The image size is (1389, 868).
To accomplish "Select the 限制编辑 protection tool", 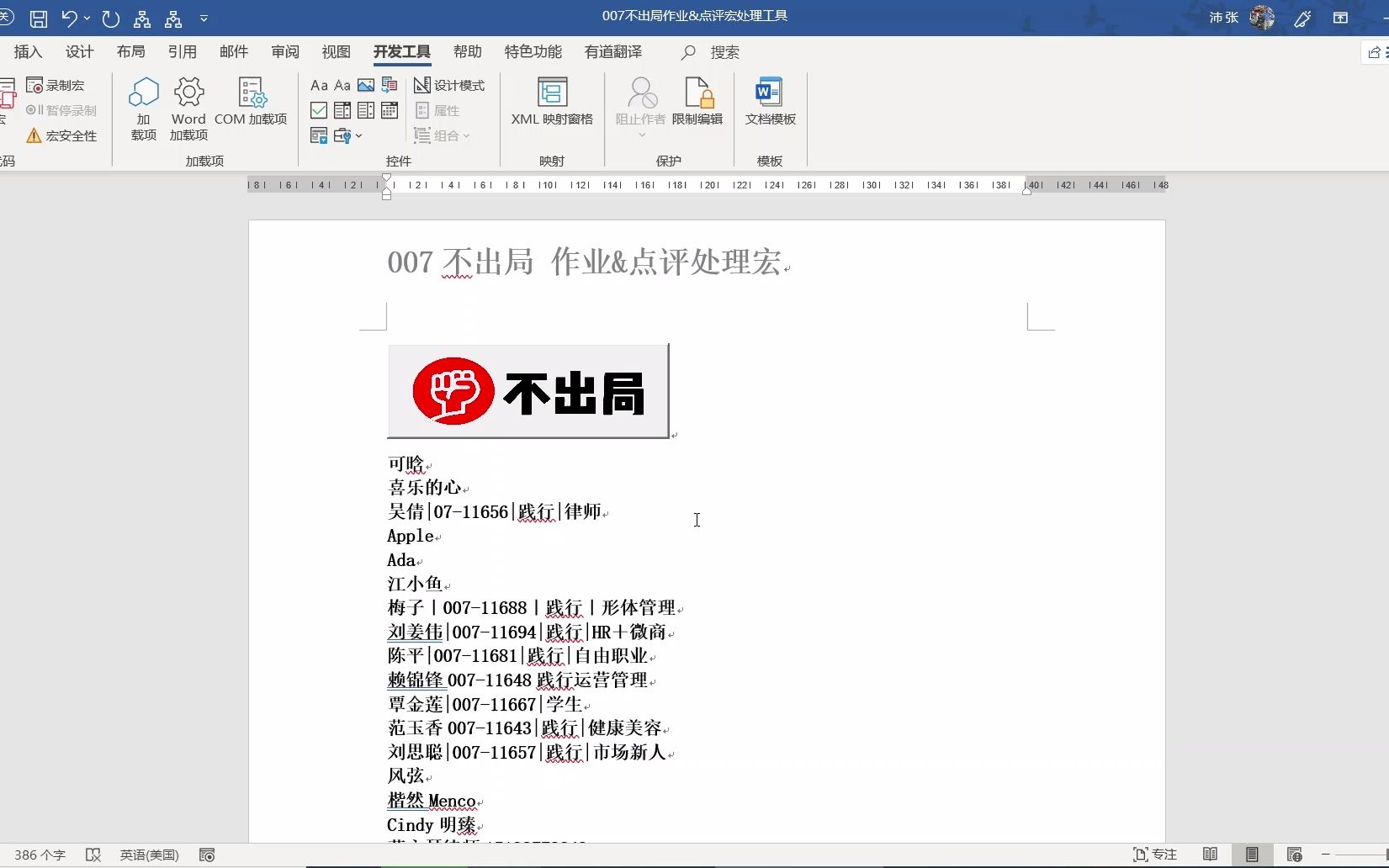I will [697, 105].
